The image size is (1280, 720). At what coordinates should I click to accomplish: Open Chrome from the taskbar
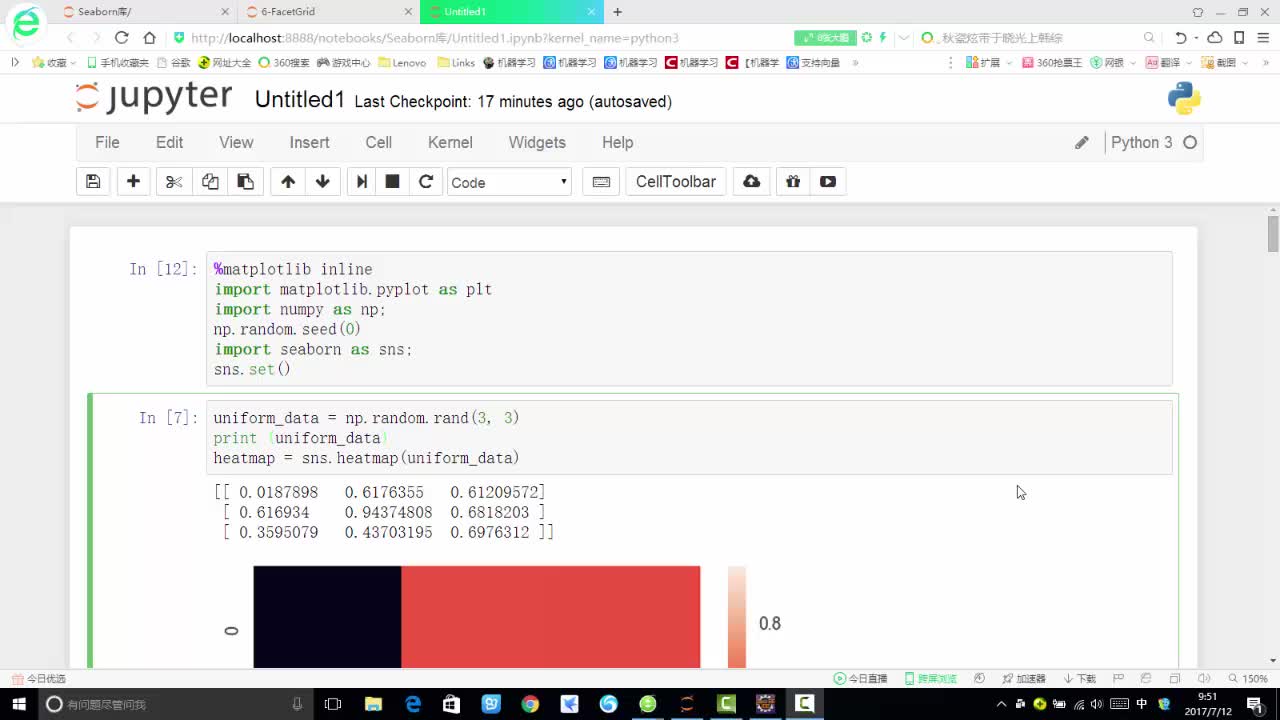[x=530, y=704]
